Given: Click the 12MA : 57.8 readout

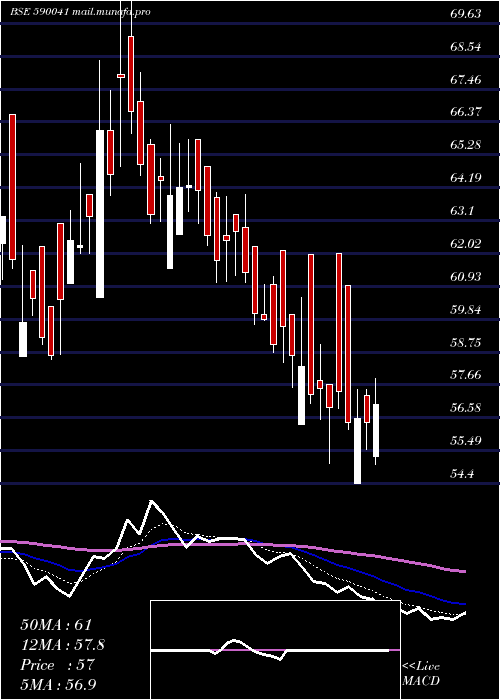Looking at the screenshot, I should 63,645.
